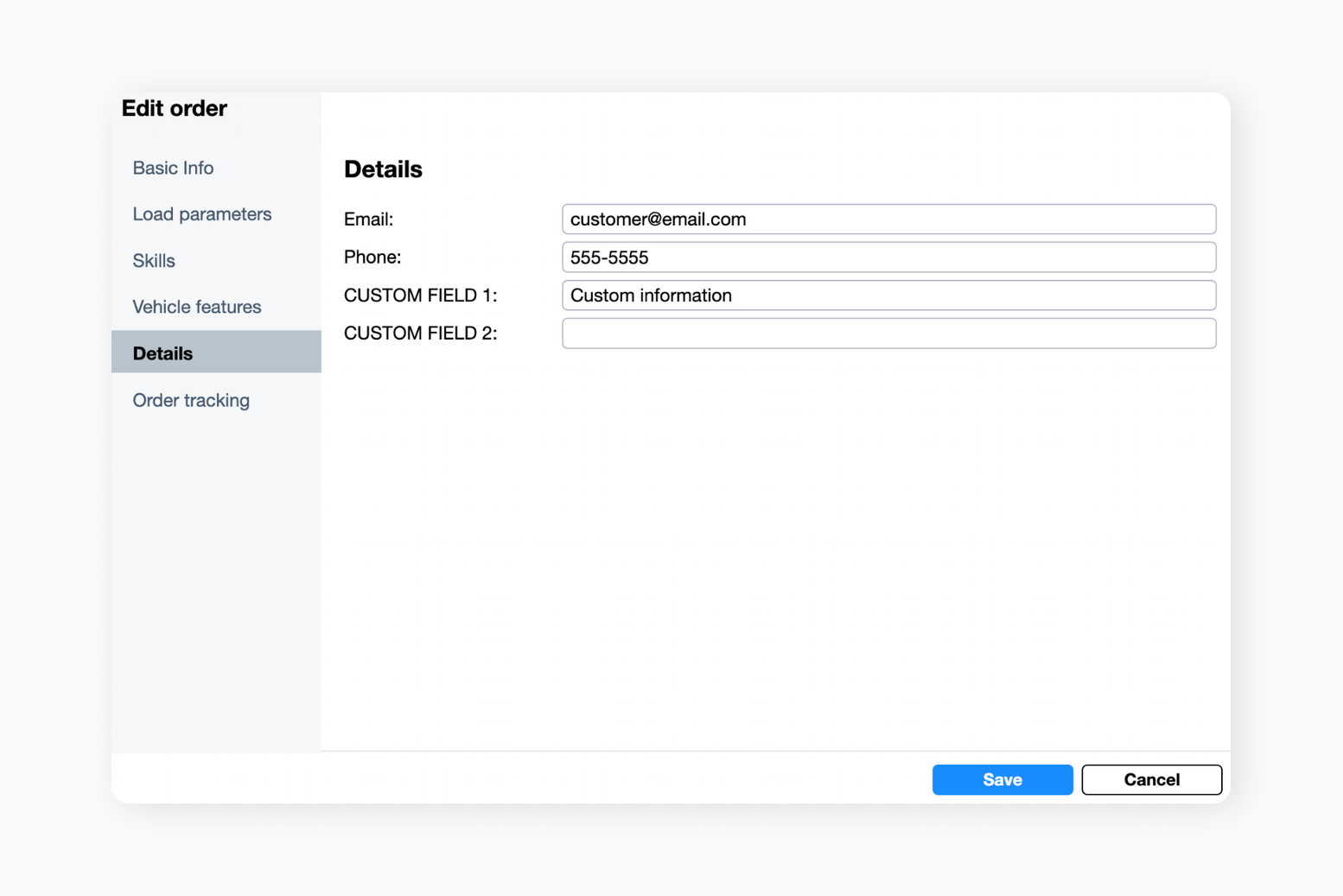1343x896 pixels.
Task: Click the dialog footer left of Save
Action: (605, 778)
